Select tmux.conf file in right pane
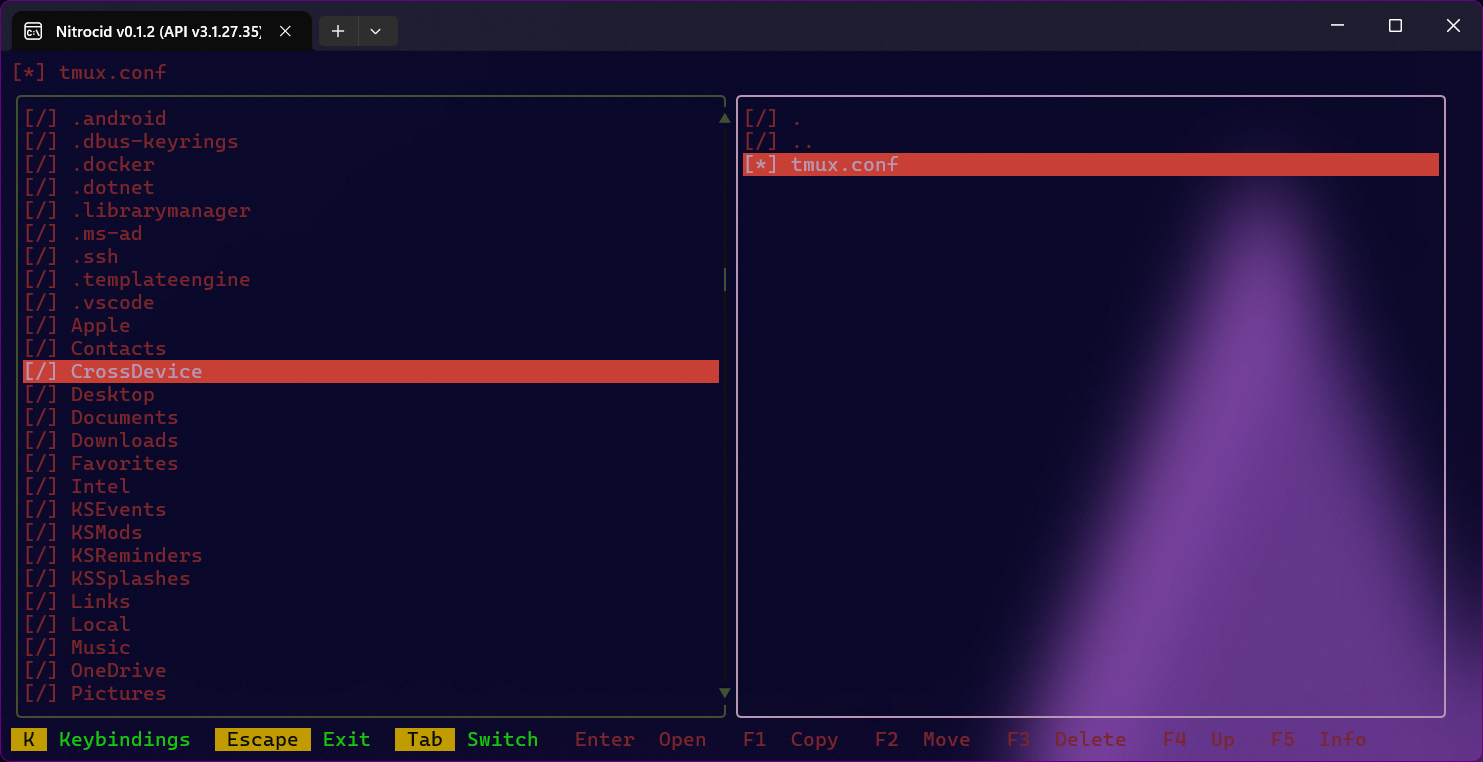1483x762 pixels. pos(844,164)
